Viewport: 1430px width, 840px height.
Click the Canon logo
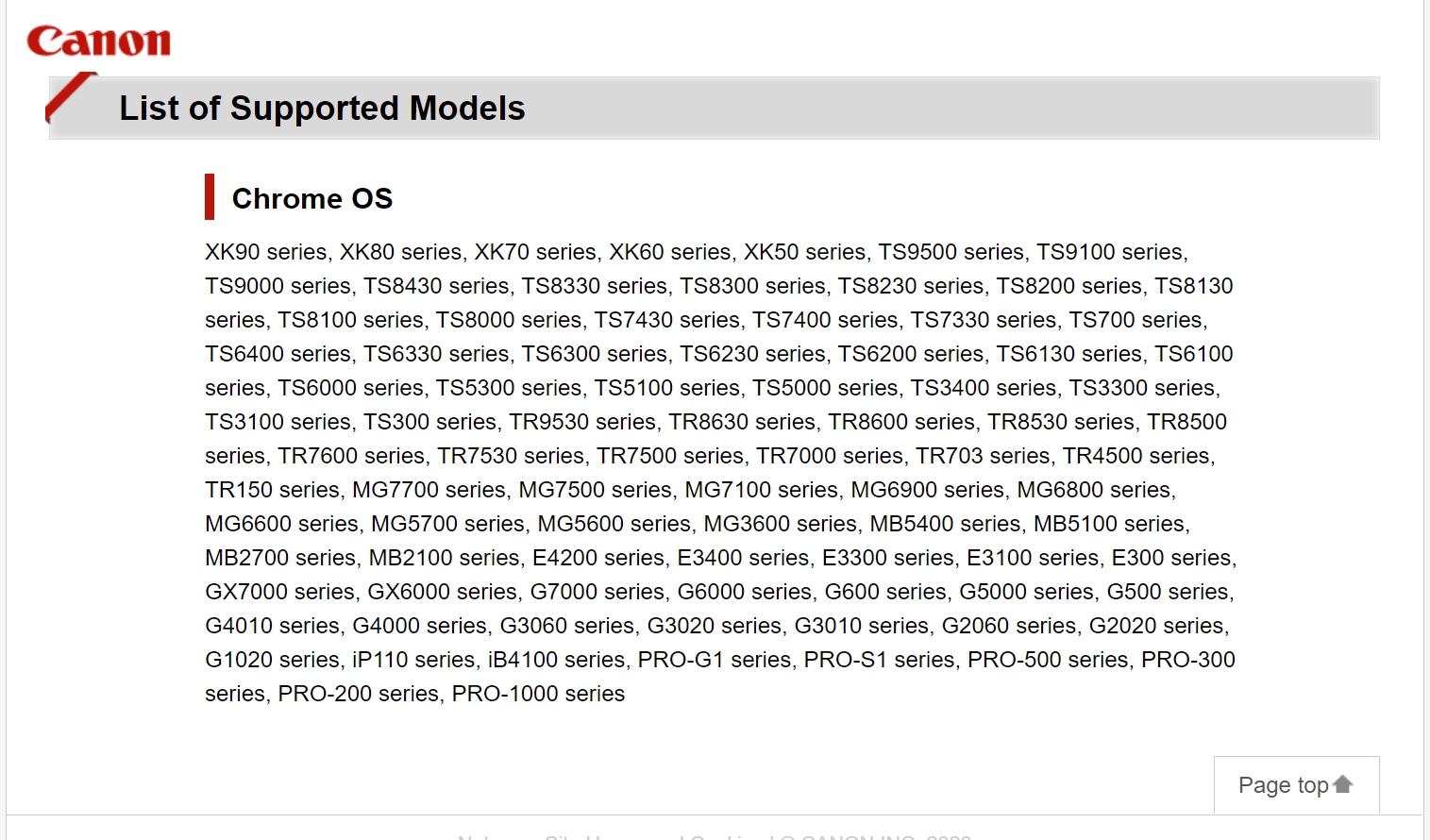[x=99, y=41]
